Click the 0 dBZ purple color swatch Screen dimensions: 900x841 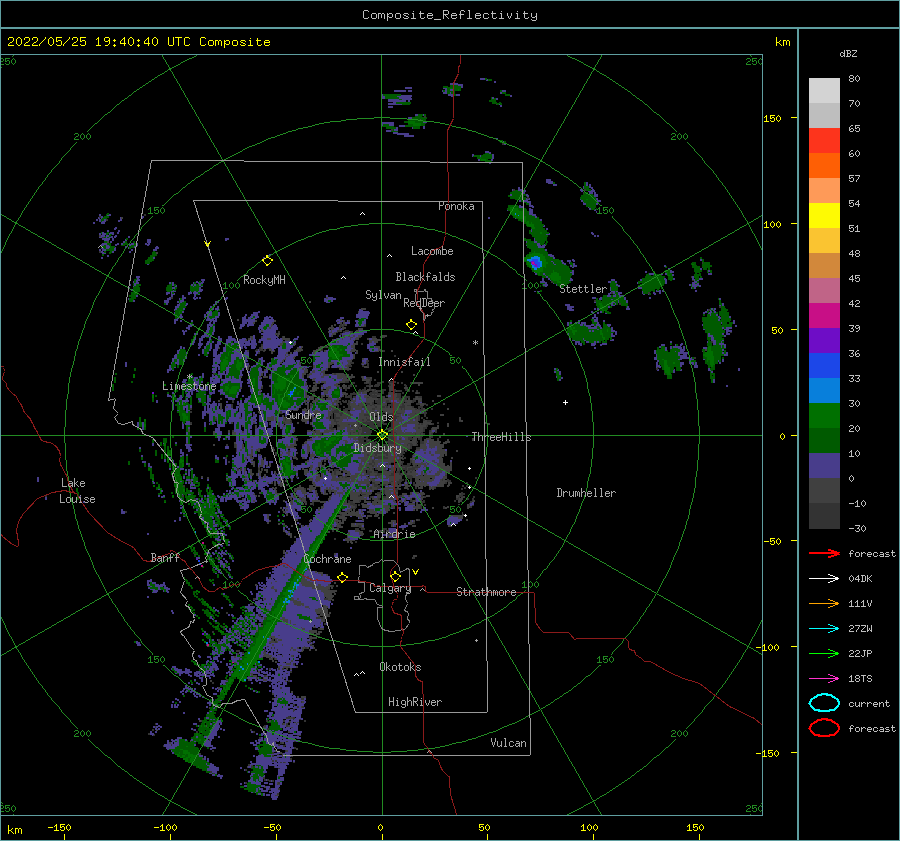pyautogui.click(x=824, y=466)
